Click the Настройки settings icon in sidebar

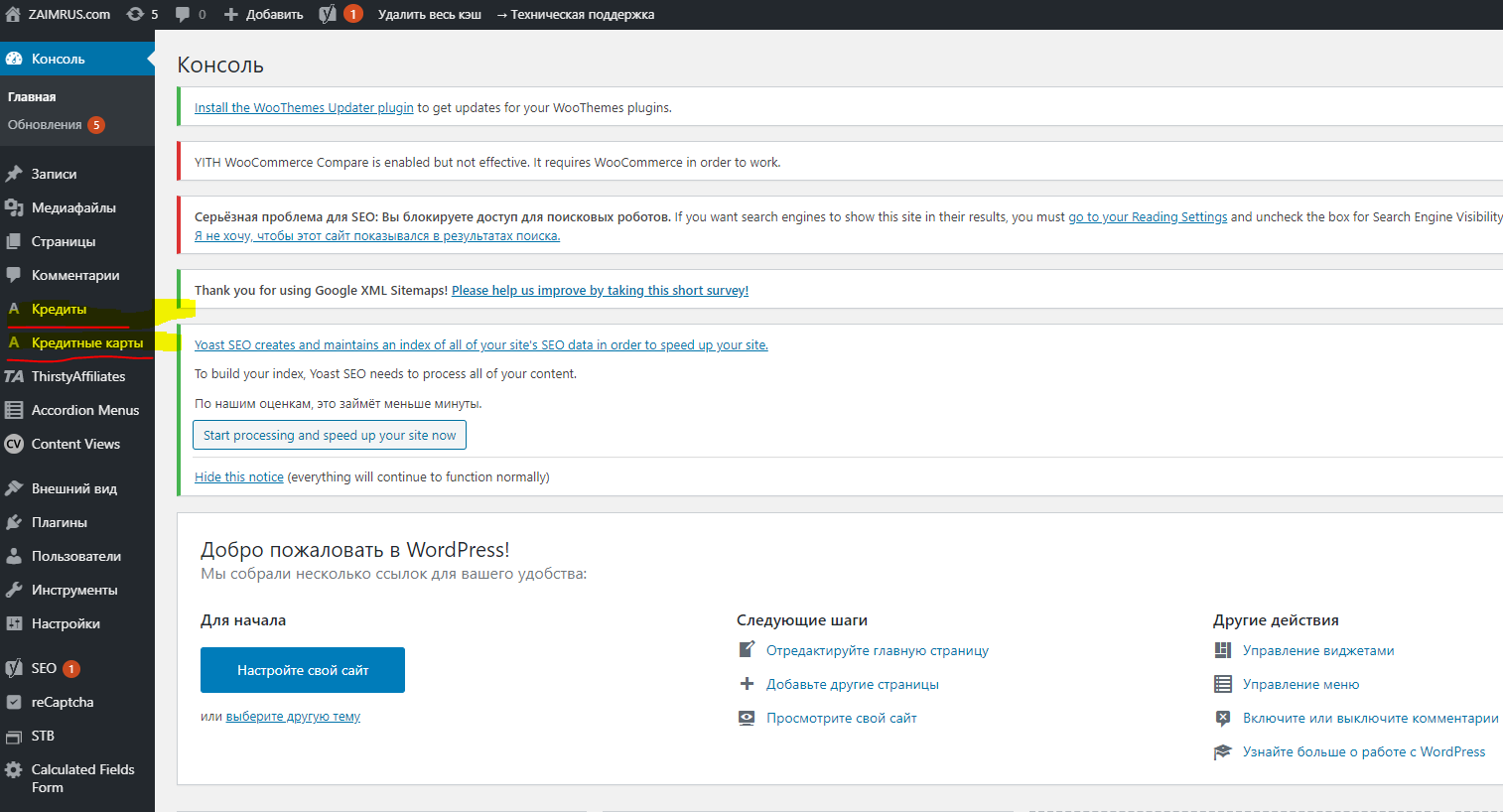(14, 623)
